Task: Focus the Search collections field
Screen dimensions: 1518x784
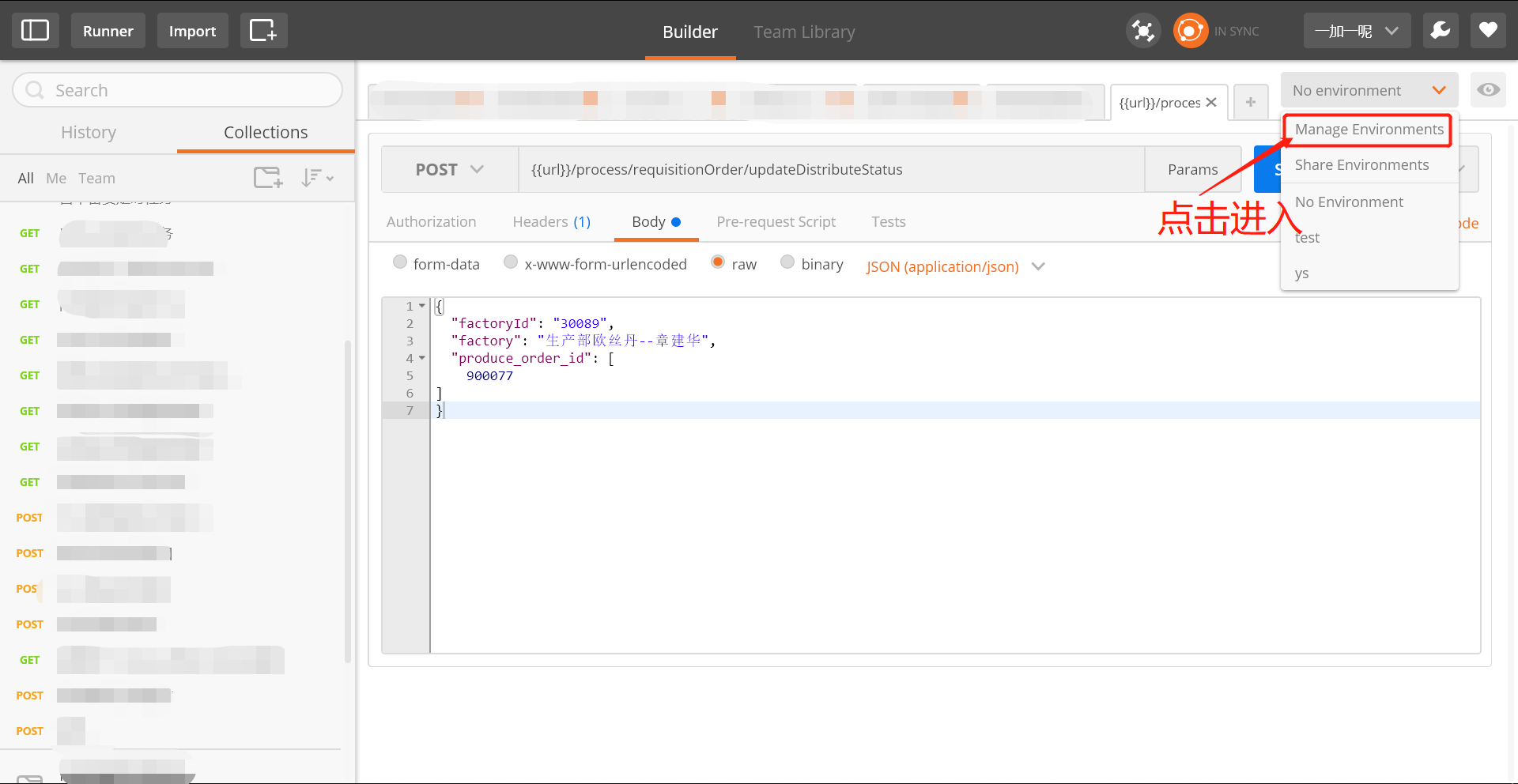Action: click(x=177, y=90)
